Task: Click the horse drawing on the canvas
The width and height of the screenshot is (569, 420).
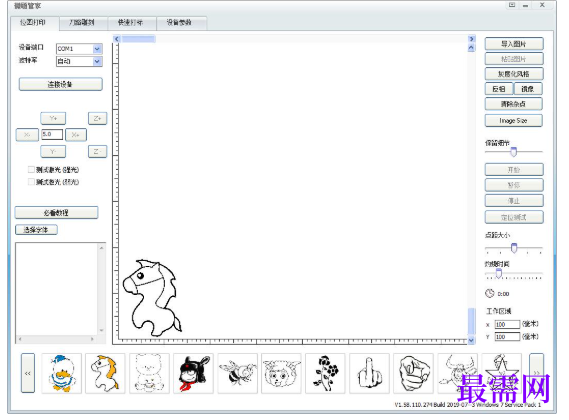Action: (152, 298)
